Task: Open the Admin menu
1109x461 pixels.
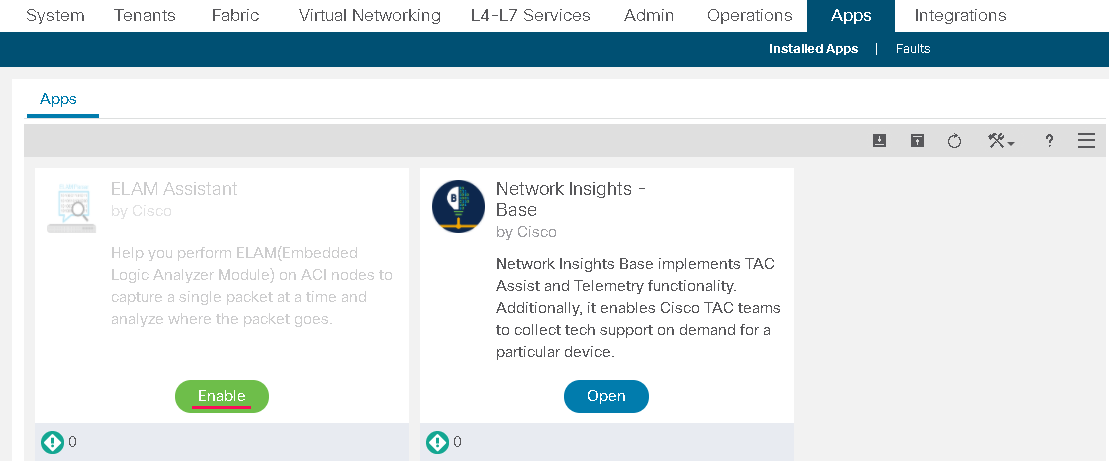Action: 649,16
